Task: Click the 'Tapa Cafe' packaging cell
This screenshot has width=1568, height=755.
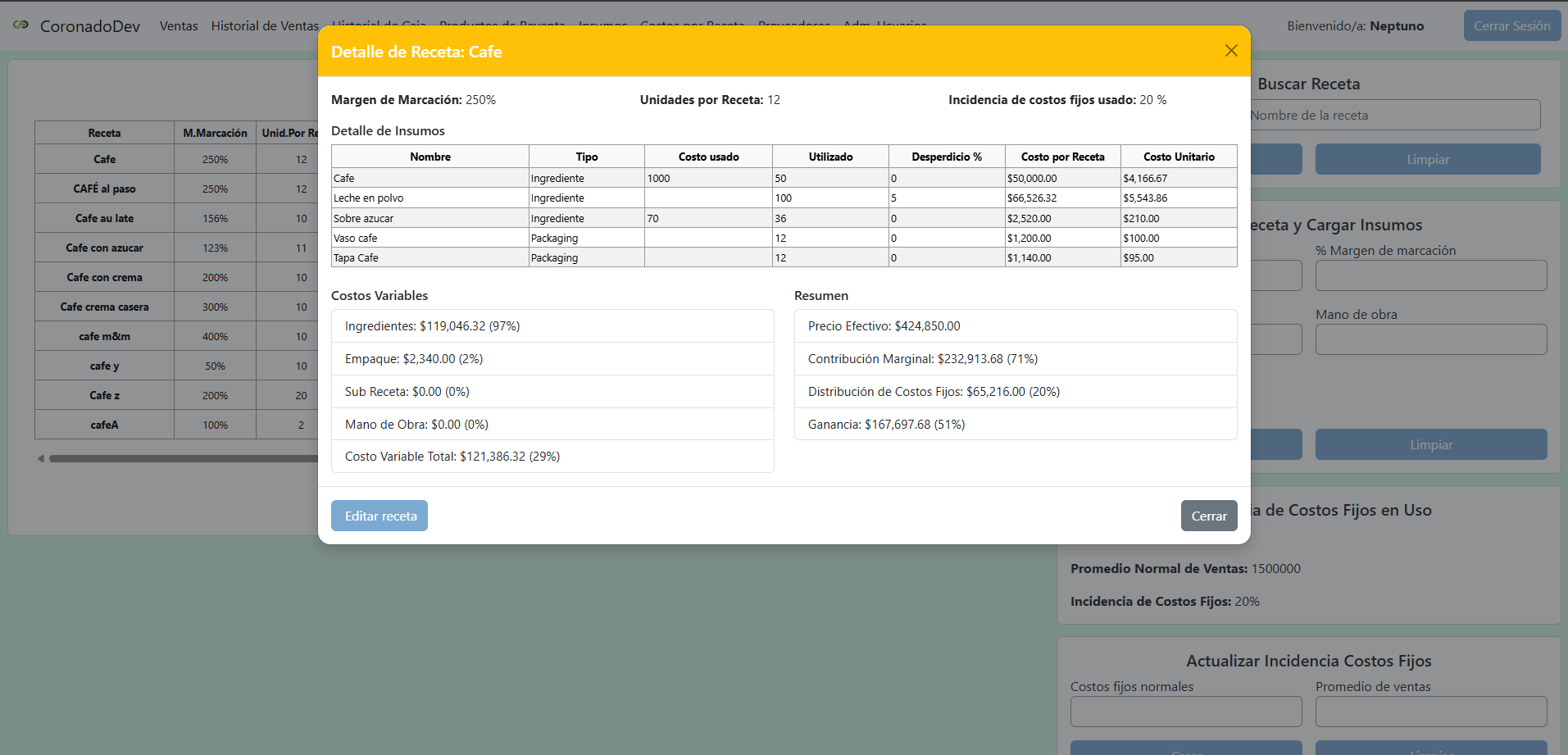Action: tap(430, 257)
